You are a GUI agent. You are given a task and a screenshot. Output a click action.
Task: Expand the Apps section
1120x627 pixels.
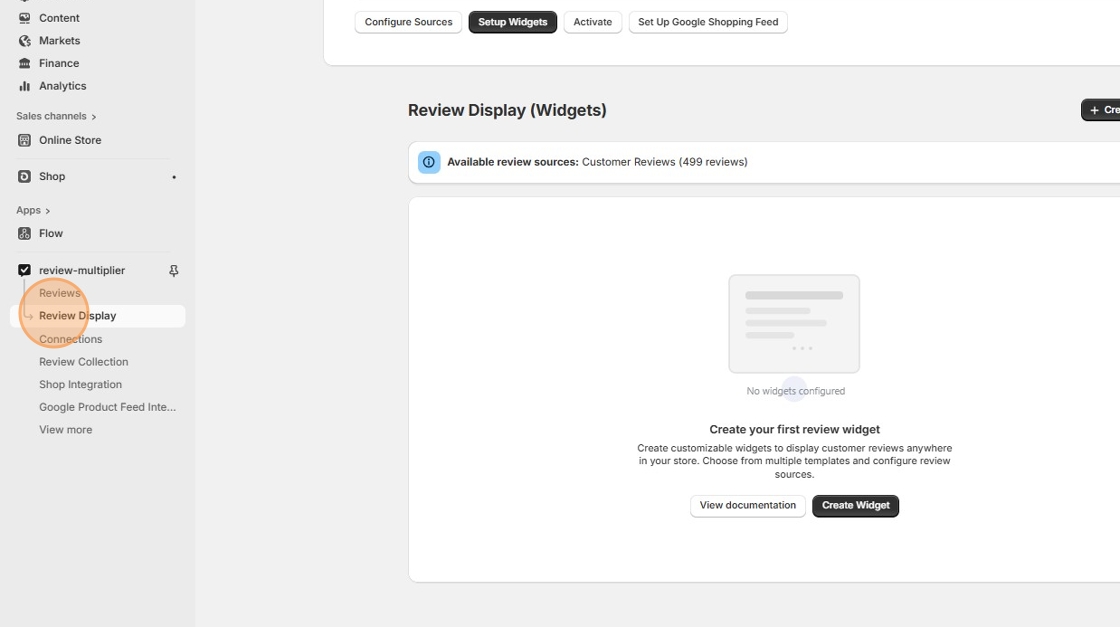pos(31,210)
